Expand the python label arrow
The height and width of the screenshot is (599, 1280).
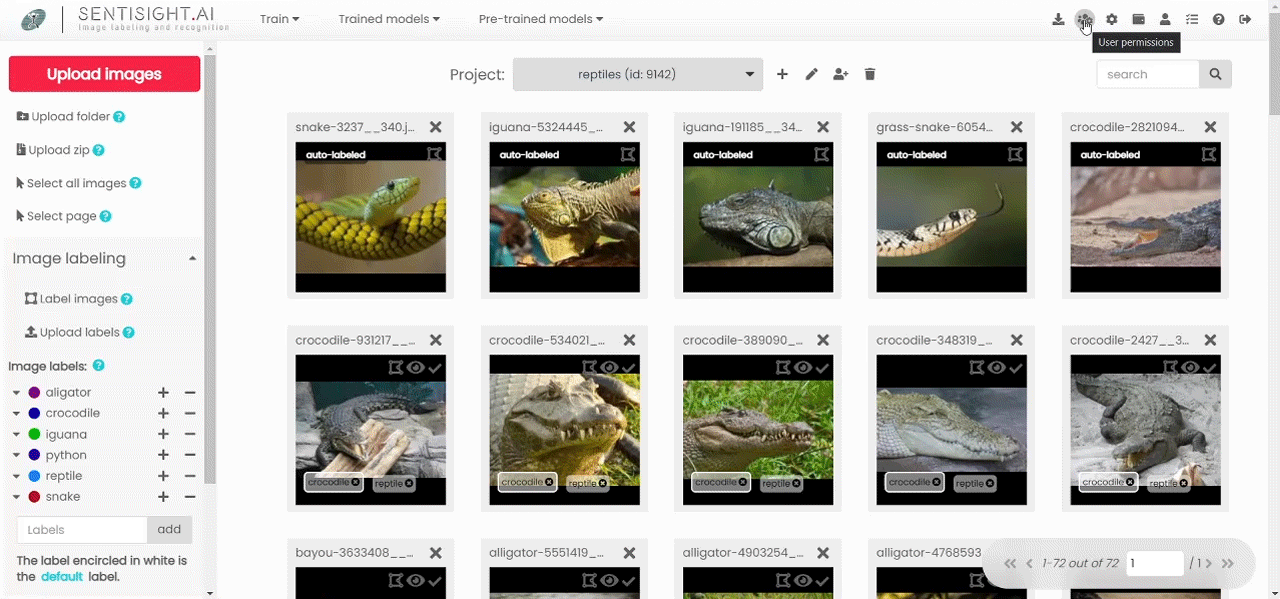[16, 455]
